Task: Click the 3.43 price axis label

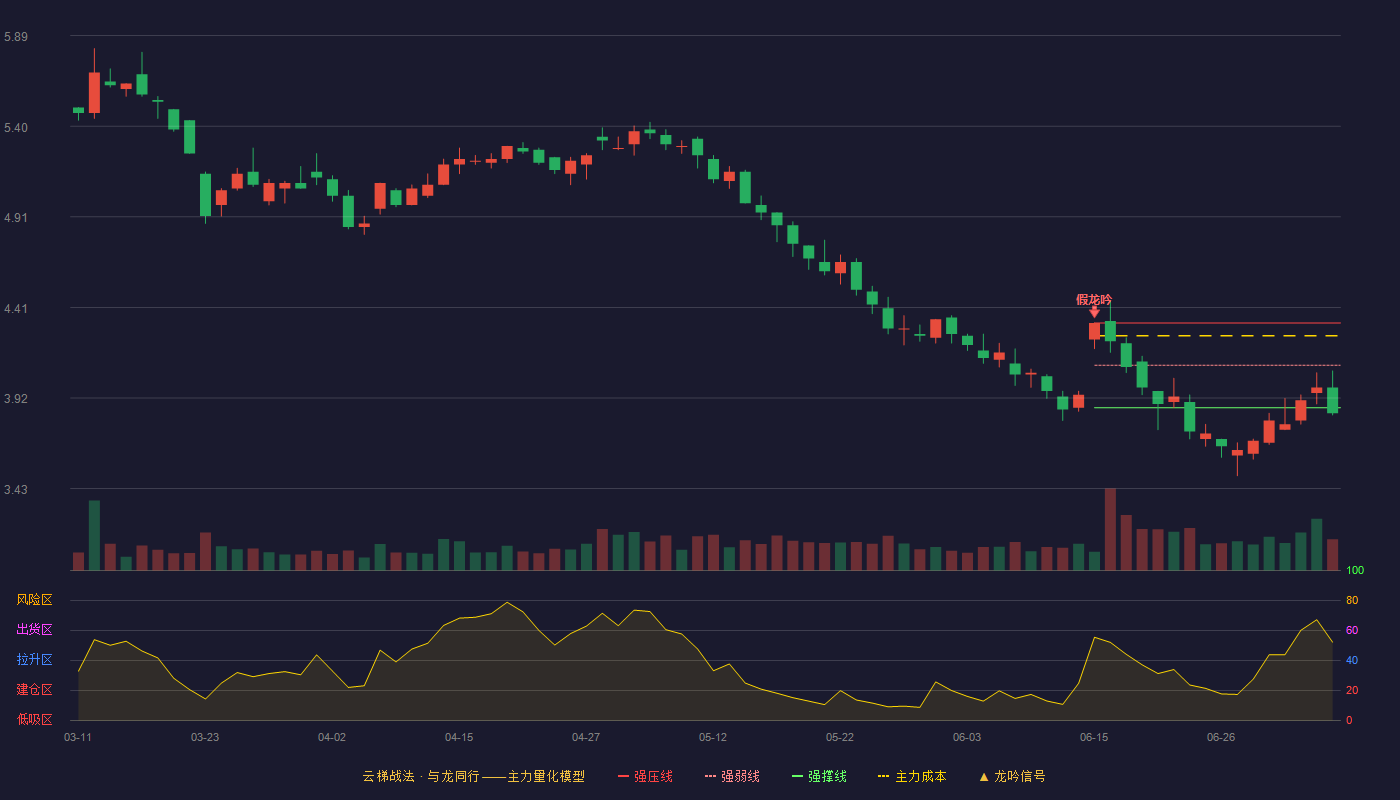Action: click(16, 490)
